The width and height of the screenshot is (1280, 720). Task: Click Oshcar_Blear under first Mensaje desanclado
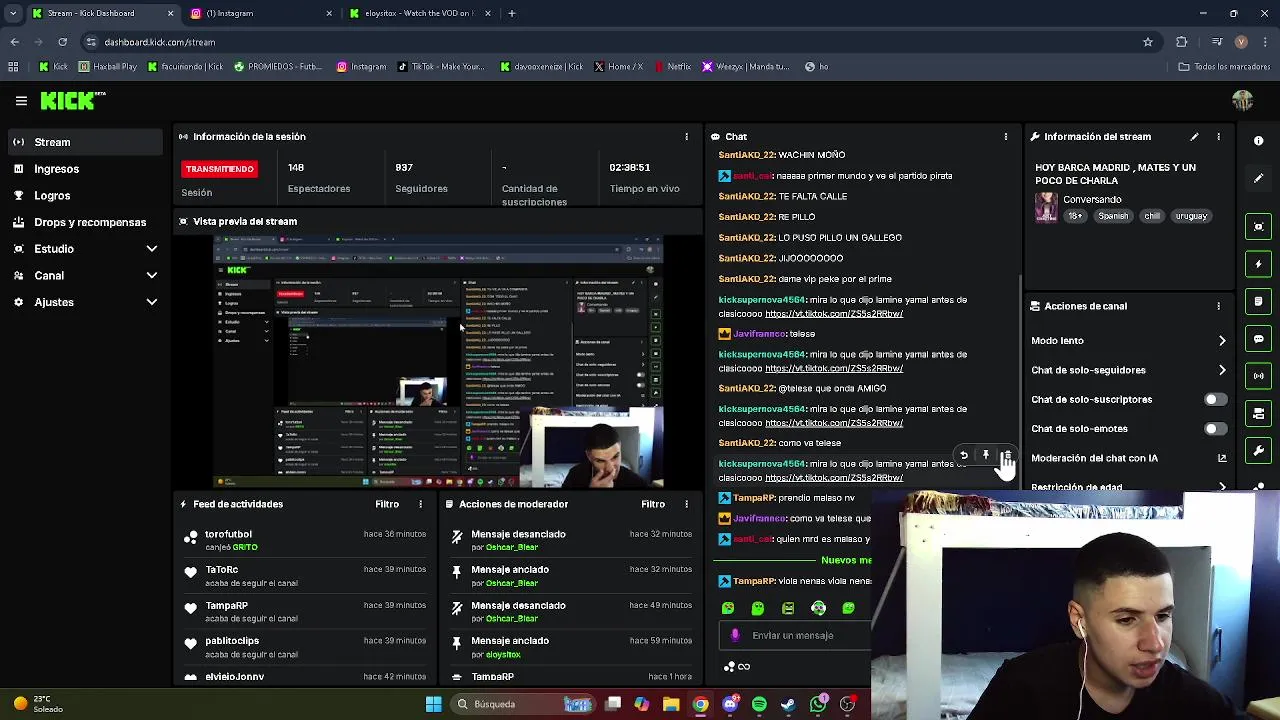[512, 547]
